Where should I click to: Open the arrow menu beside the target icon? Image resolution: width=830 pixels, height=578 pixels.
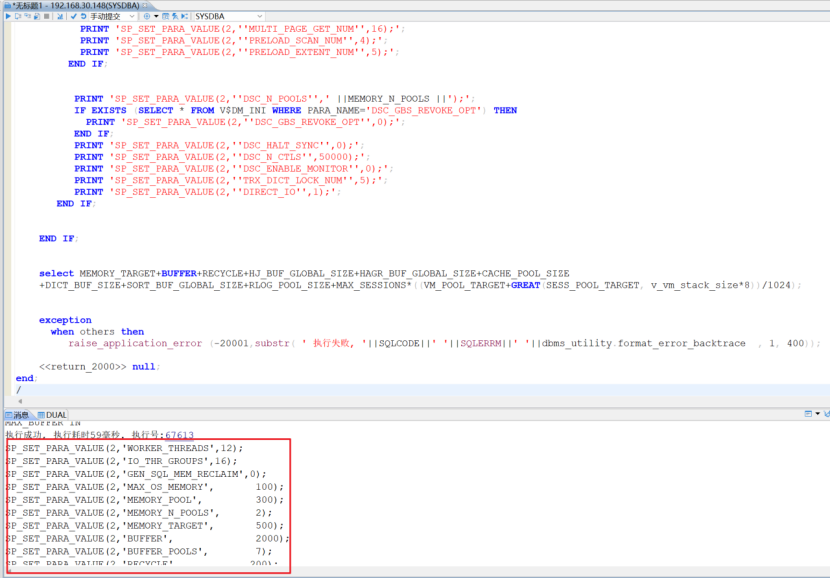click(x=156, y=16)
